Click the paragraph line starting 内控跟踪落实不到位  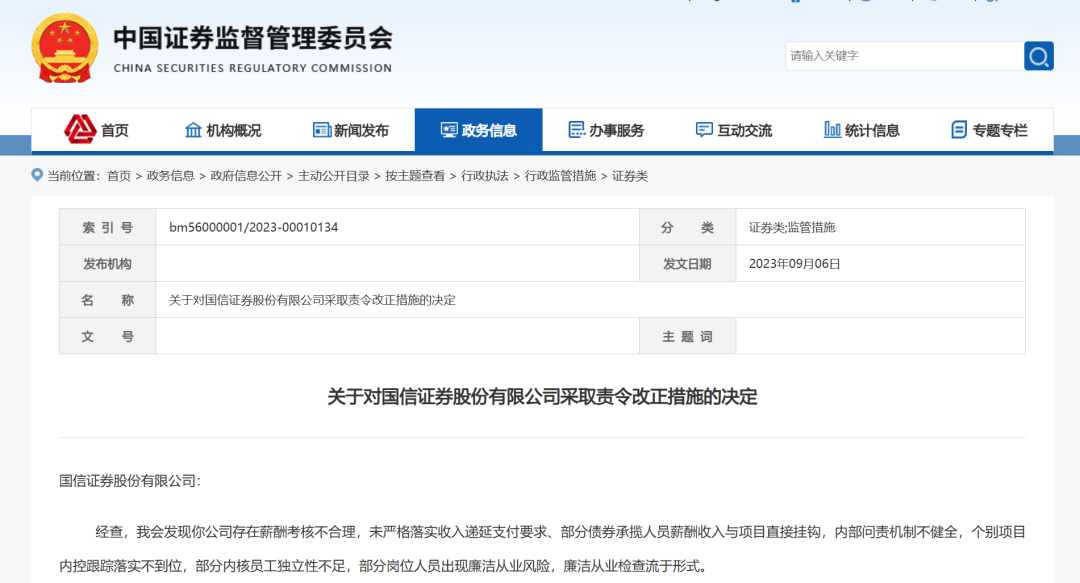383,566
